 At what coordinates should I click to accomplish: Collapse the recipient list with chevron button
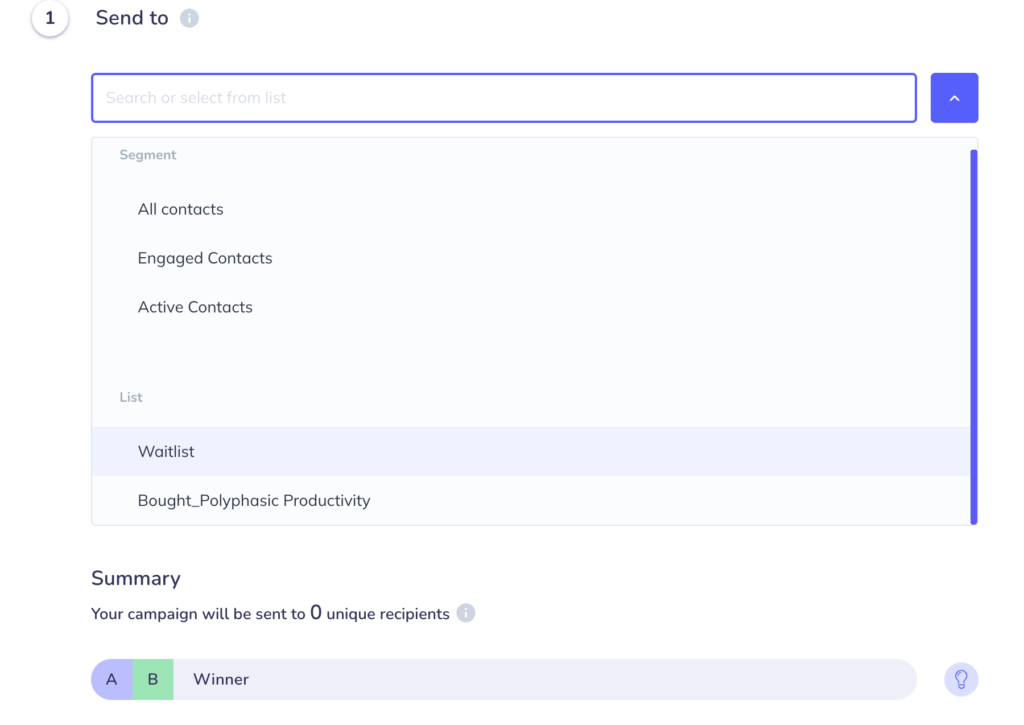(954, 98)
